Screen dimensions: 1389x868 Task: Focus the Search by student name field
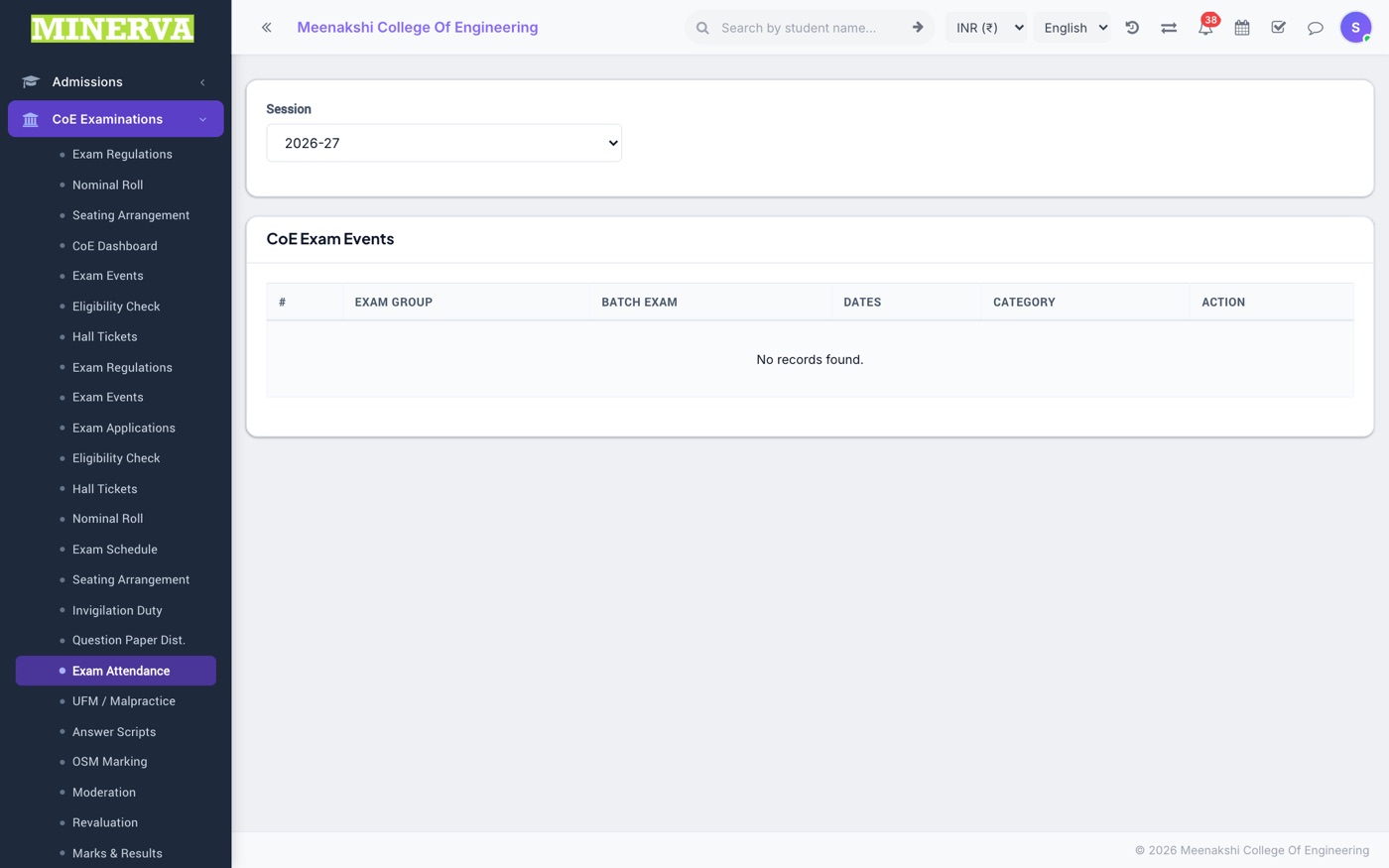[x=809, y=28]
